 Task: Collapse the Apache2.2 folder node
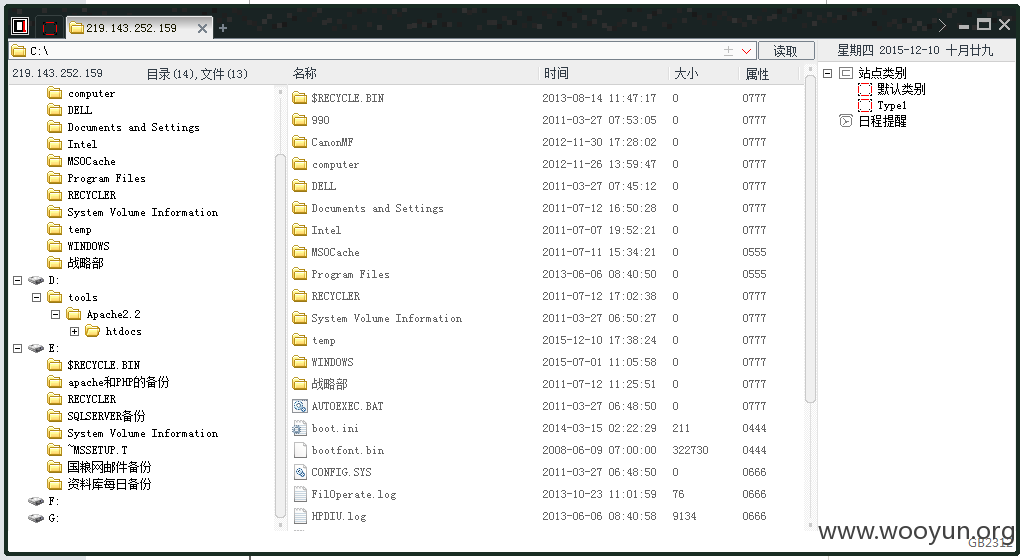pyautogui.click(x=56, y=315)
